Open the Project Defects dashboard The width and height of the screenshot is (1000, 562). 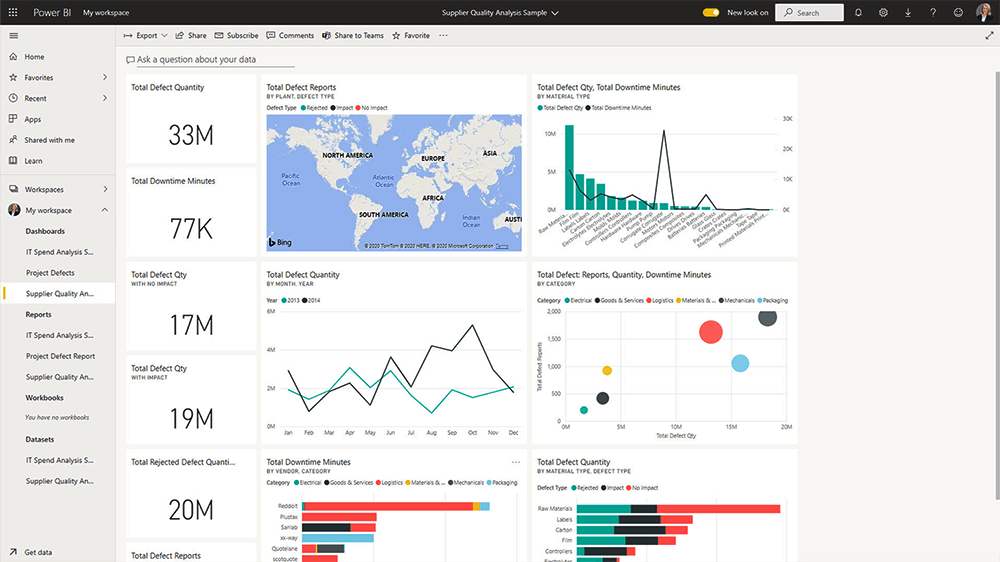[x=50, y=273]
